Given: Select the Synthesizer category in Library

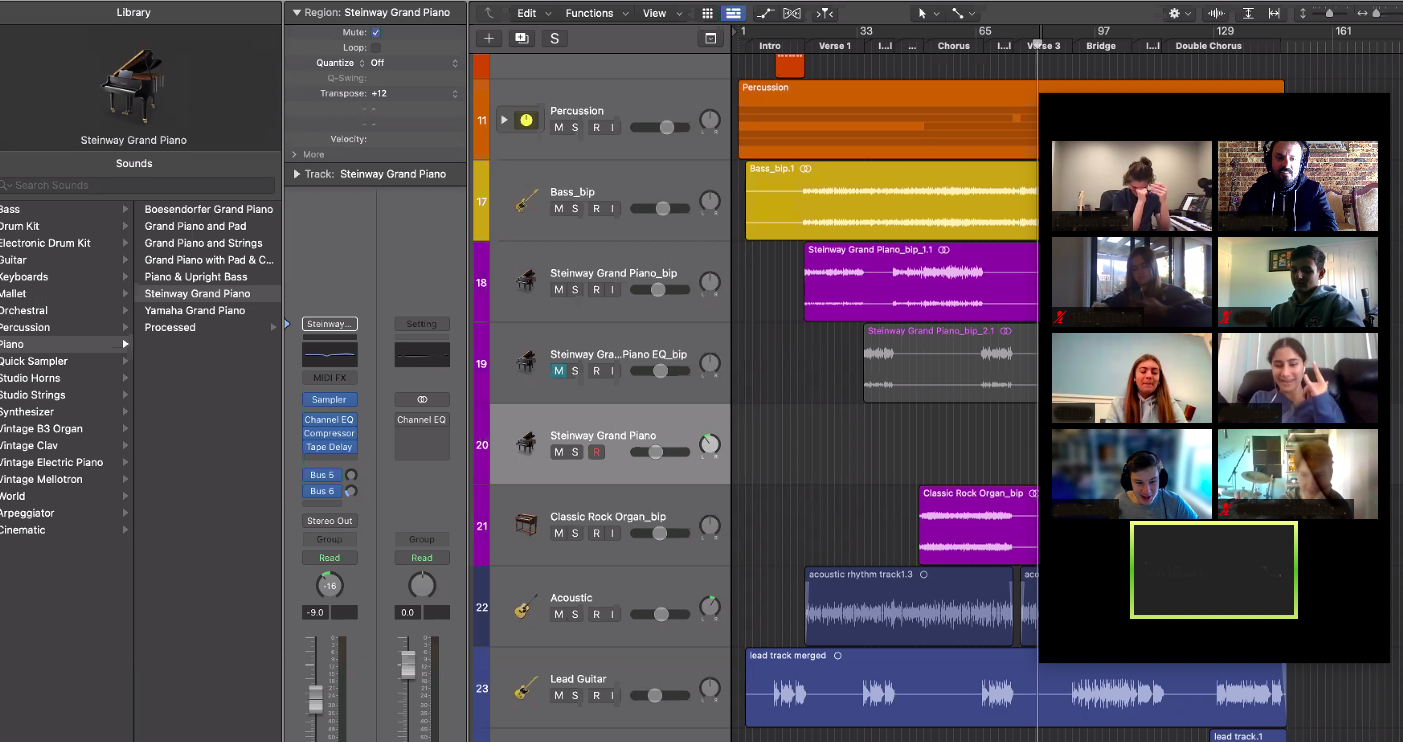Looking at the screenshot, I should point(65,412).
